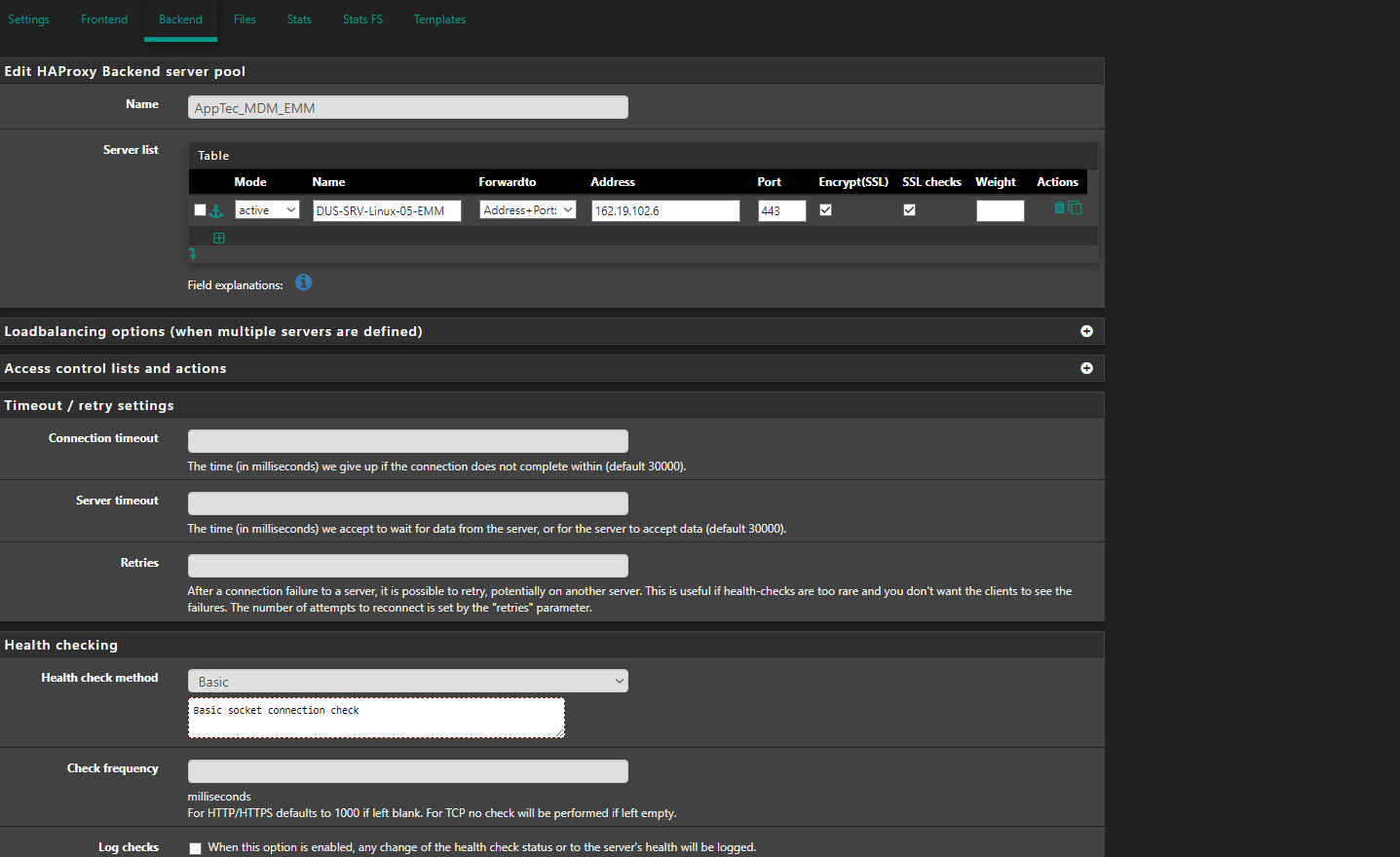Open the Templates tab

coord(439,19)
